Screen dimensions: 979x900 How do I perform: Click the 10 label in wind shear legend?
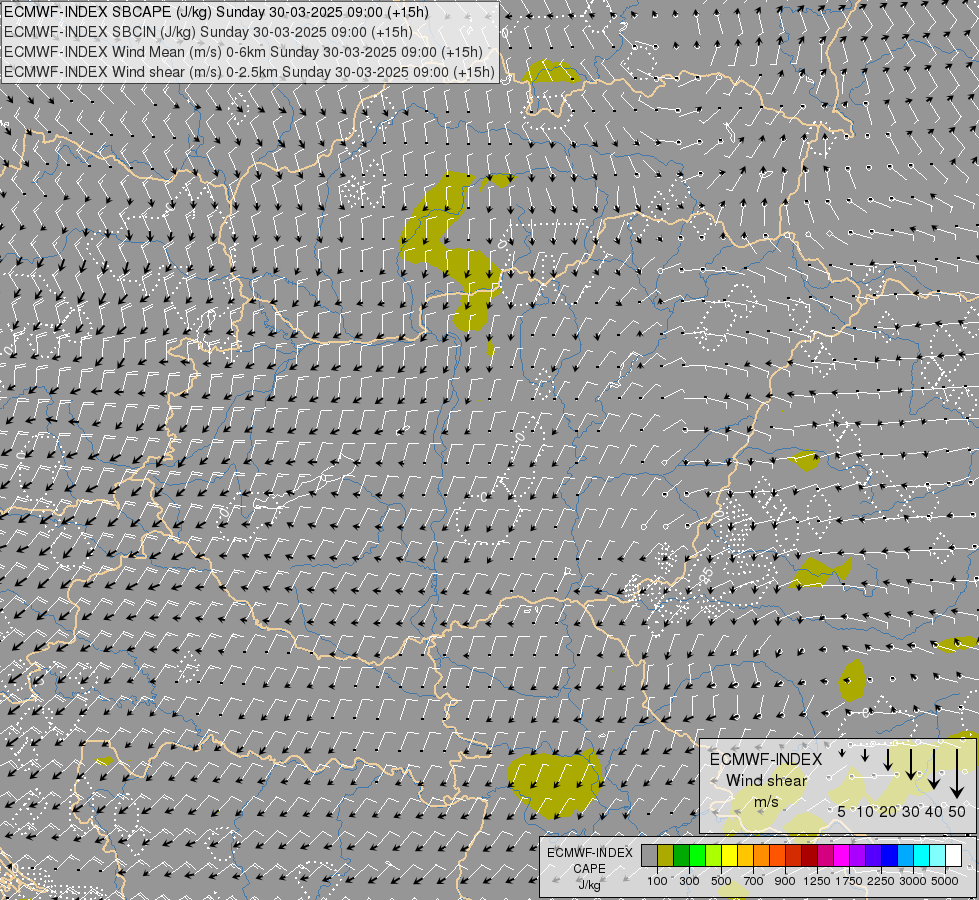click(x=865, y=811)
